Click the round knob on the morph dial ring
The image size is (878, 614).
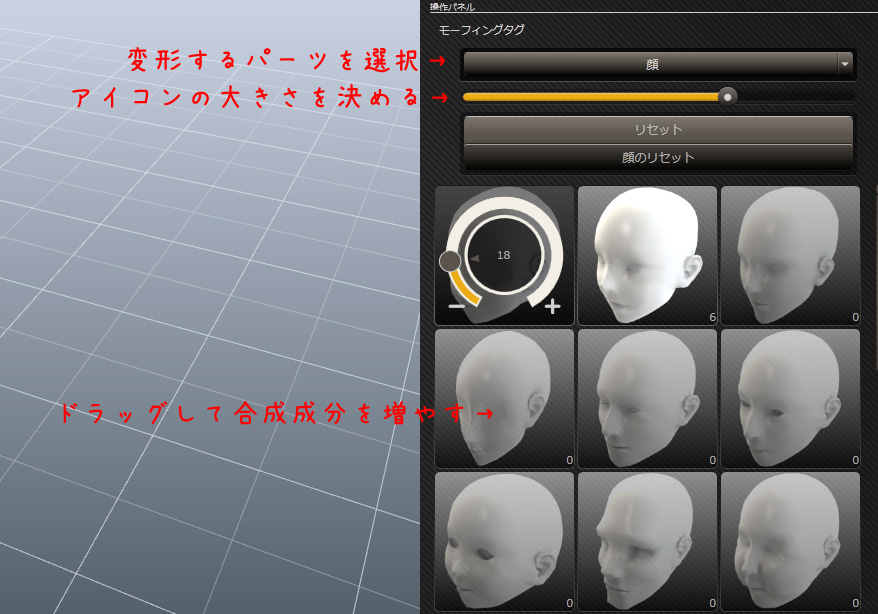pyautogui.click(x=450, y=261)
